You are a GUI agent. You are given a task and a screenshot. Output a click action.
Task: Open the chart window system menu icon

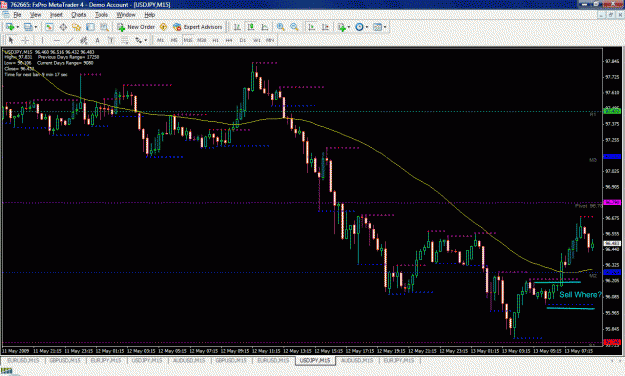click(x=6, y=15)
